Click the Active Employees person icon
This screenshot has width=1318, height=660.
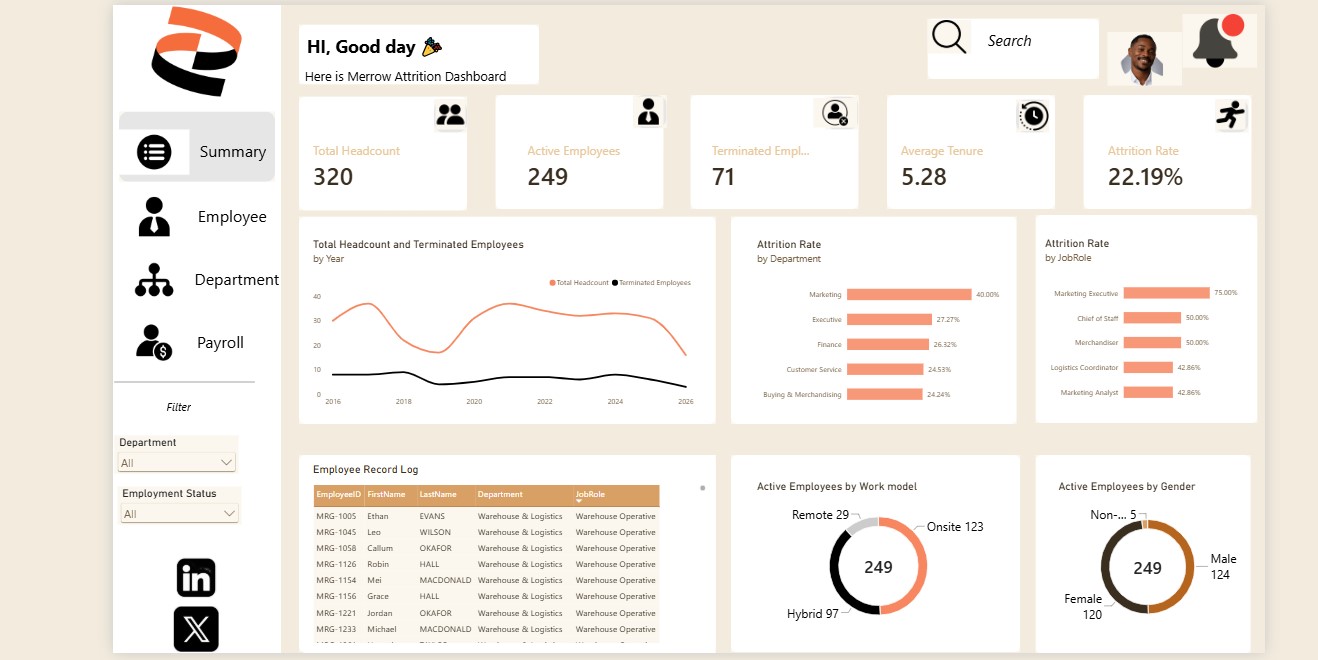click(x=648, y=112)
